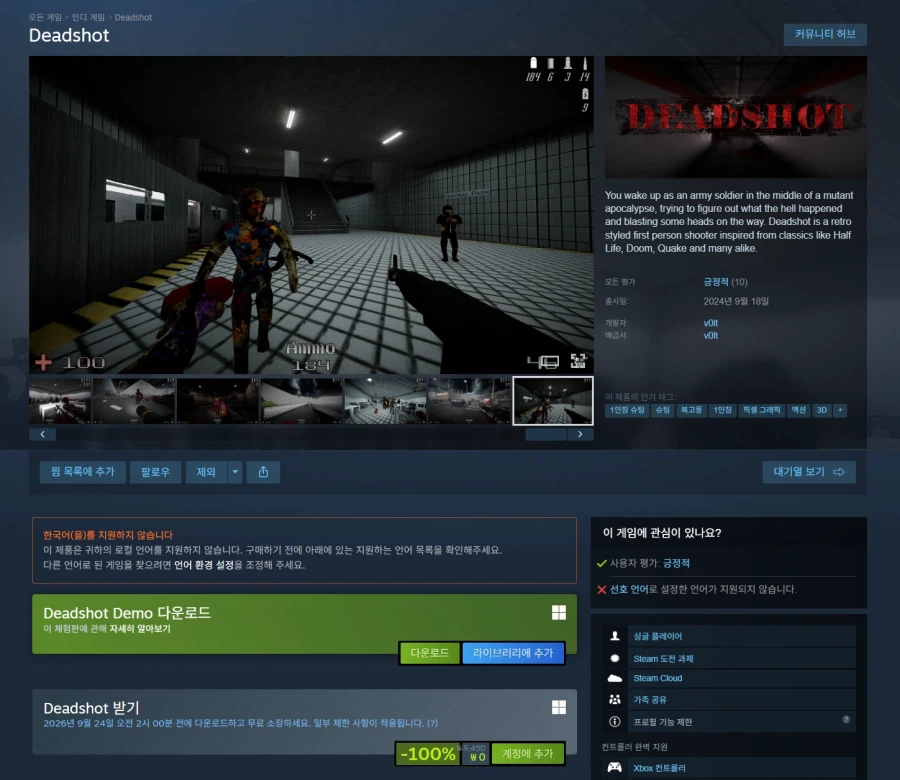900x780 pixels.
Task: Click the Steam Cloud cloud icon
Action: click(615, 678)
